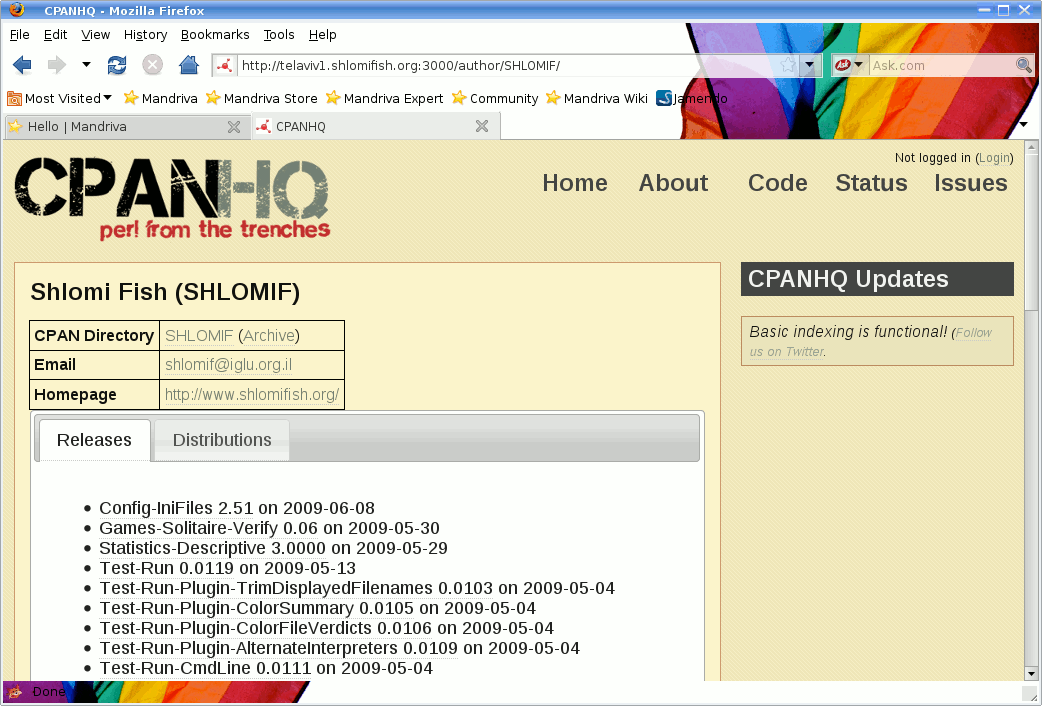Open the Mandriva bookmark
The image size is (1042, 706).
pos(161,98)
